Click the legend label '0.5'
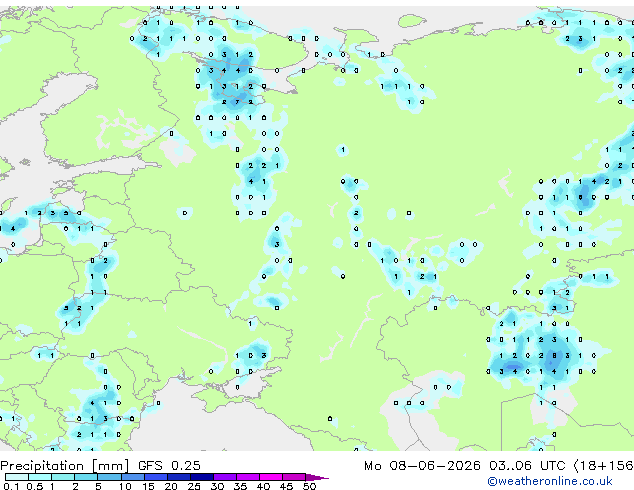This screenshot has width=634, height=490. (35, 486)
